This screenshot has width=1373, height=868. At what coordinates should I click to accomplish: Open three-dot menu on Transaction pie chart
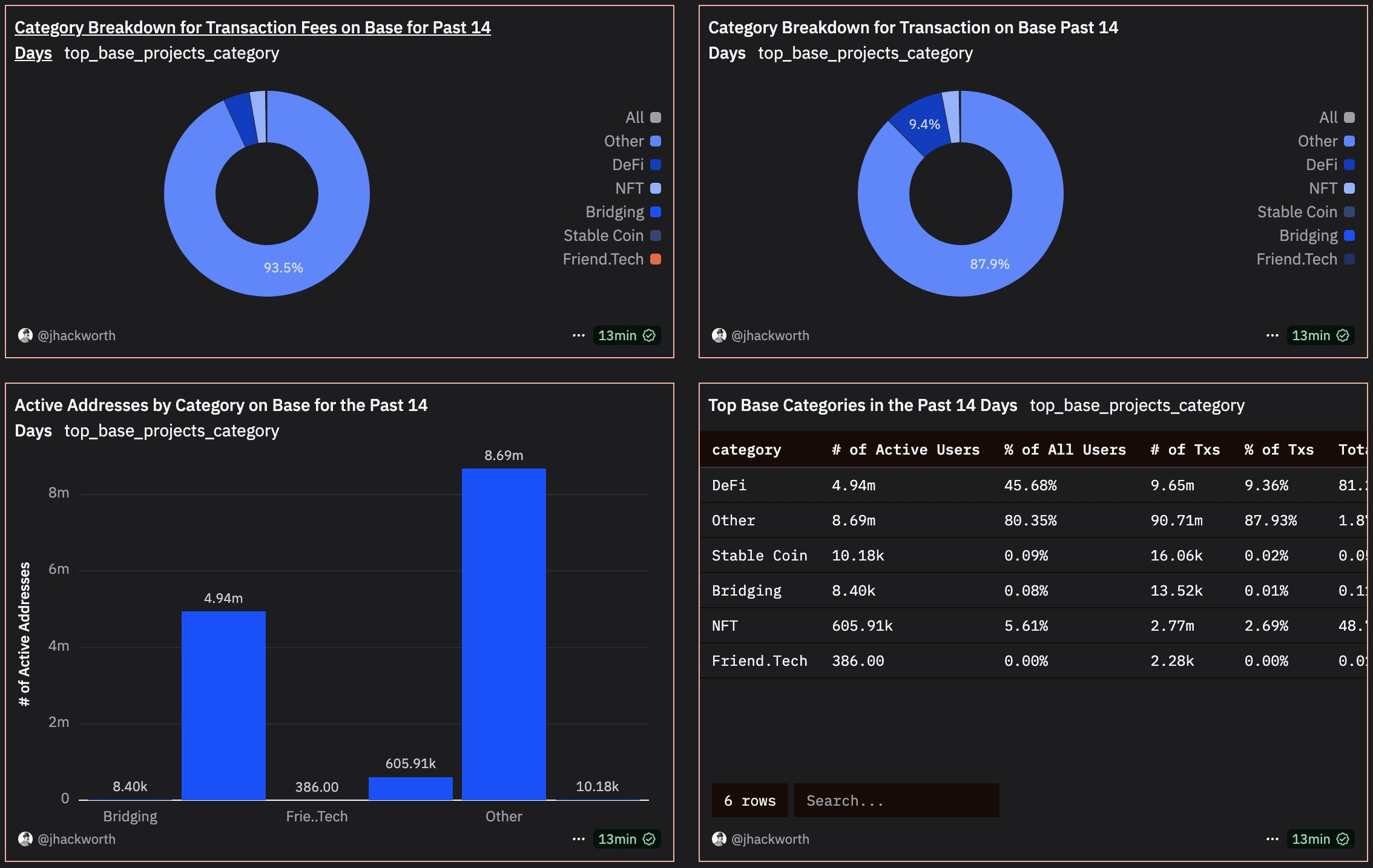tap(1272, 335)
